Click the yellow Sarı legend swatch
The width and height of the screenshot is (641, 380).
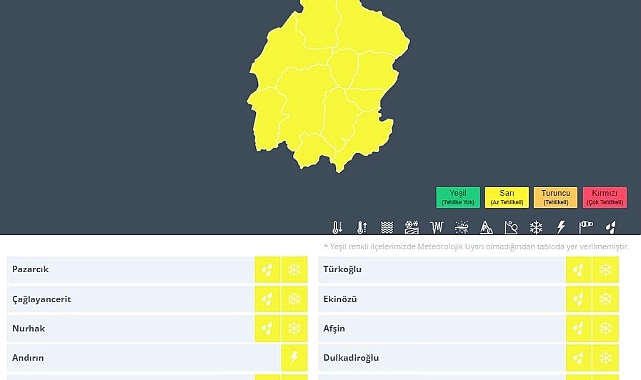point(507,197)
